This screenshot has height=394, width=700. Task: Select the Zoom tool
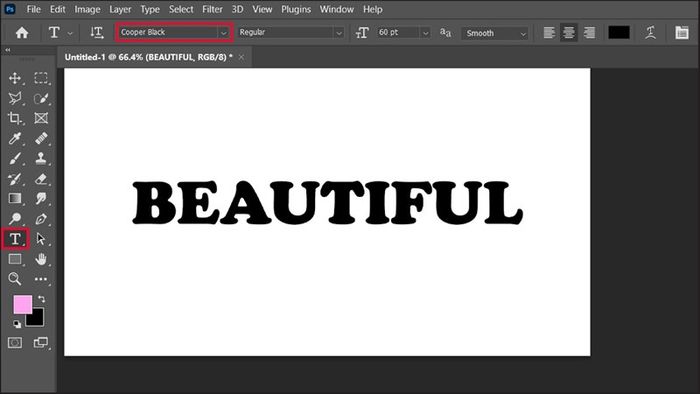coord(15,279)
